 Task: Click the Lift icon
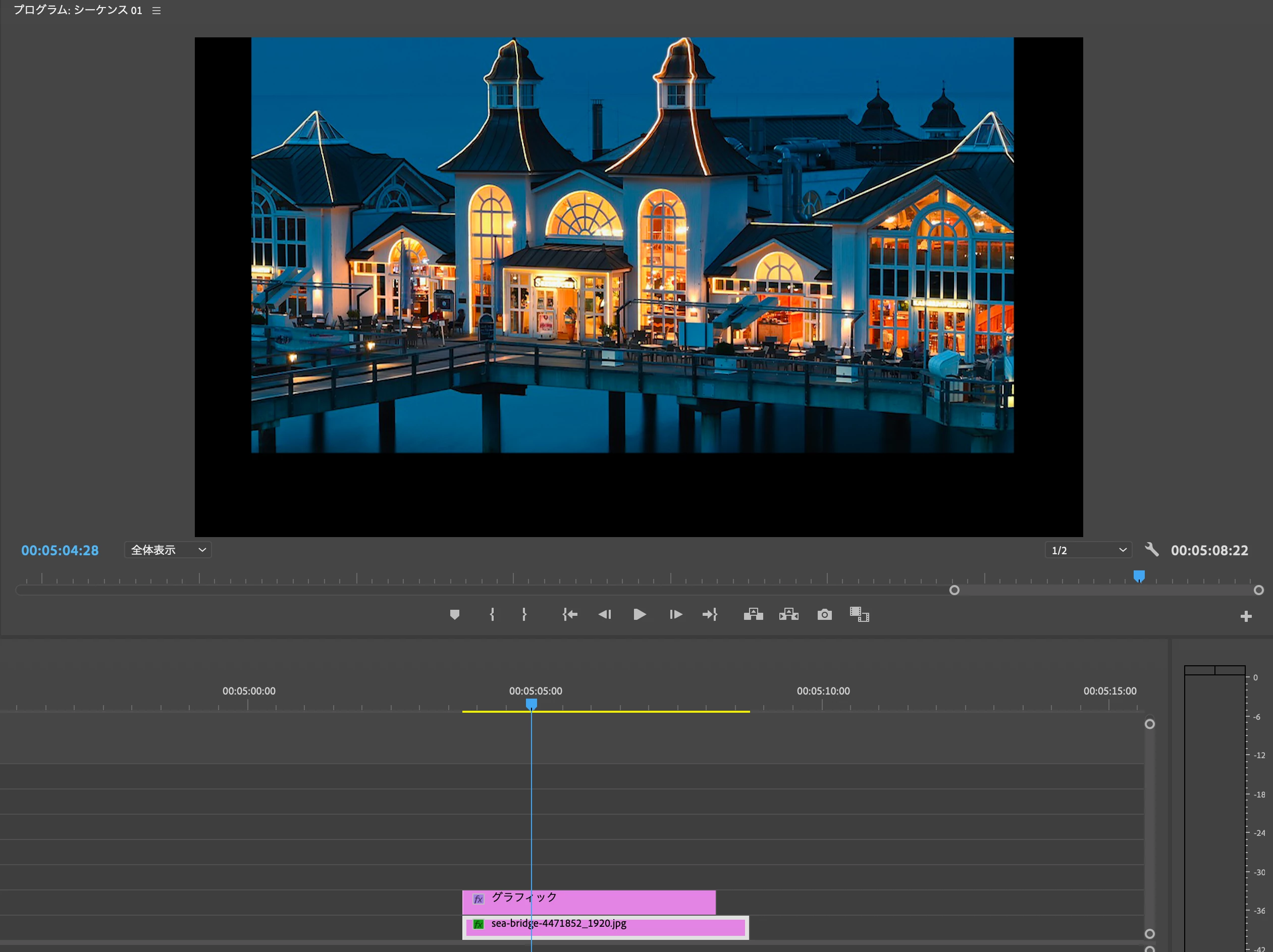[753, 615]
